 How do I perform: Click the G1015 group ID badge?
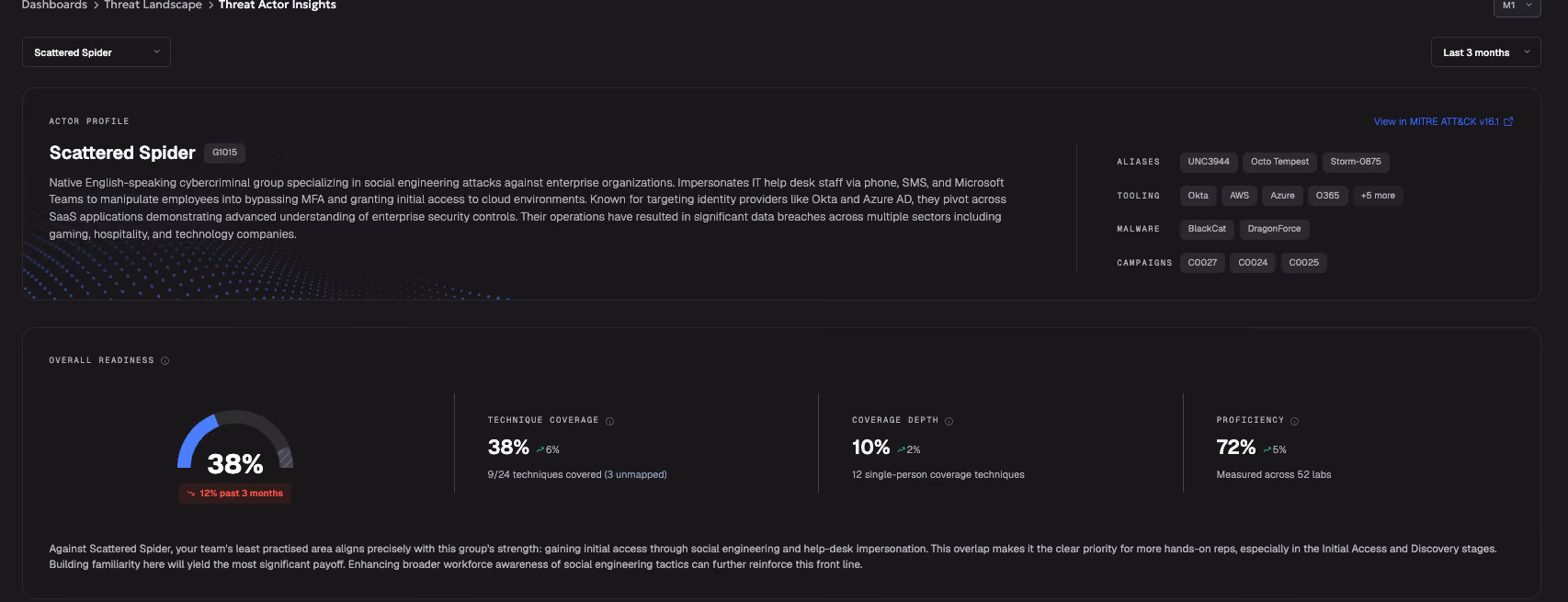click(224, 153)
